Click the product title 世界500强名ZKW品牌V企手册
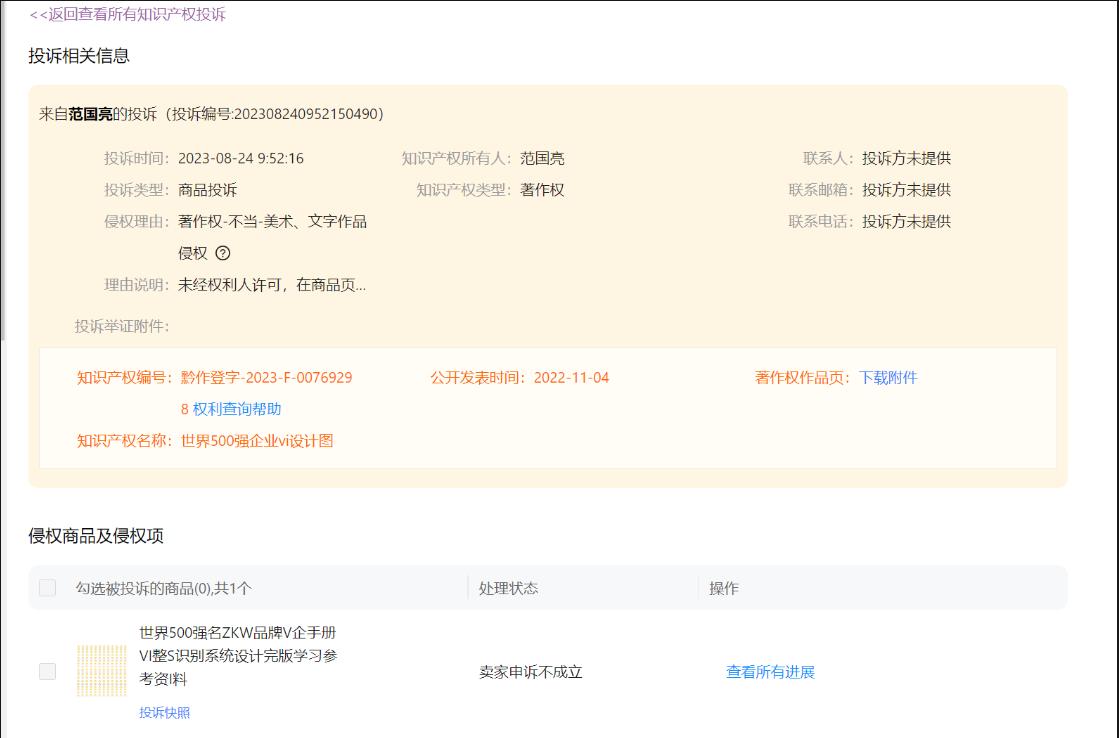Image resolution: width=1119 pixels, height=738 pixels. click(244, 633)
